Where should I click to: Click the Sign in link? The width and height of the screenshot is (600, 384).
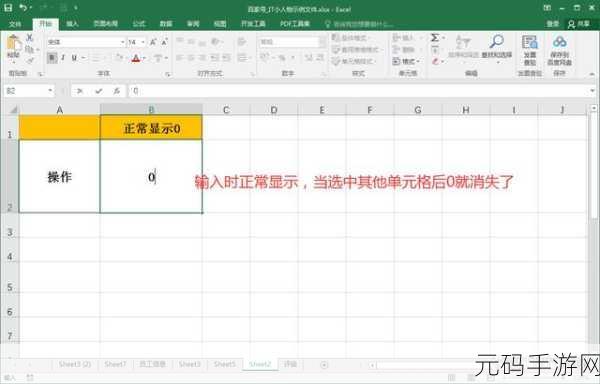(x=553, y=24)
